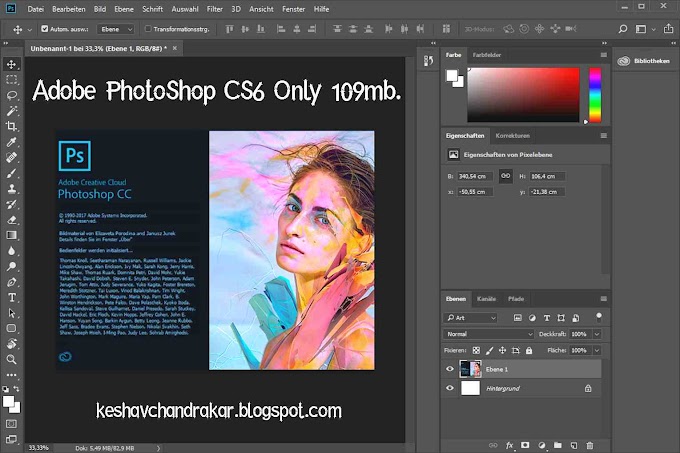The image size is (680, 453).
Task: Click the Ebene 1 layer thumbnail
Action: coord(471,369)
